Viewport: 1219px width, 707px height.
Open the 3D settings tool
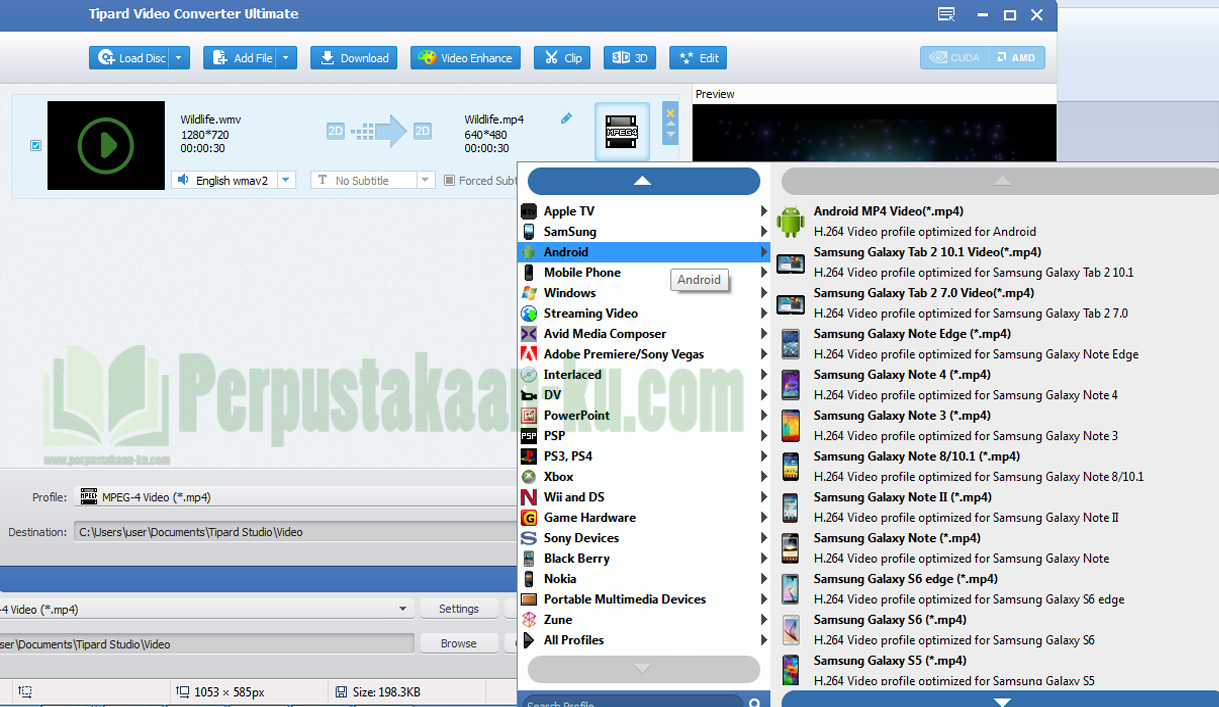pos(630,58)
